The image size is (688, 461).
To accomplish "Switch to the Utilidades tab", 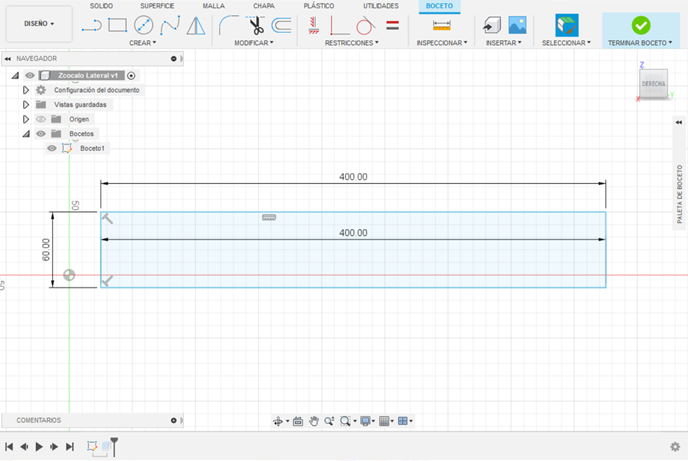I will click(381, 6).
